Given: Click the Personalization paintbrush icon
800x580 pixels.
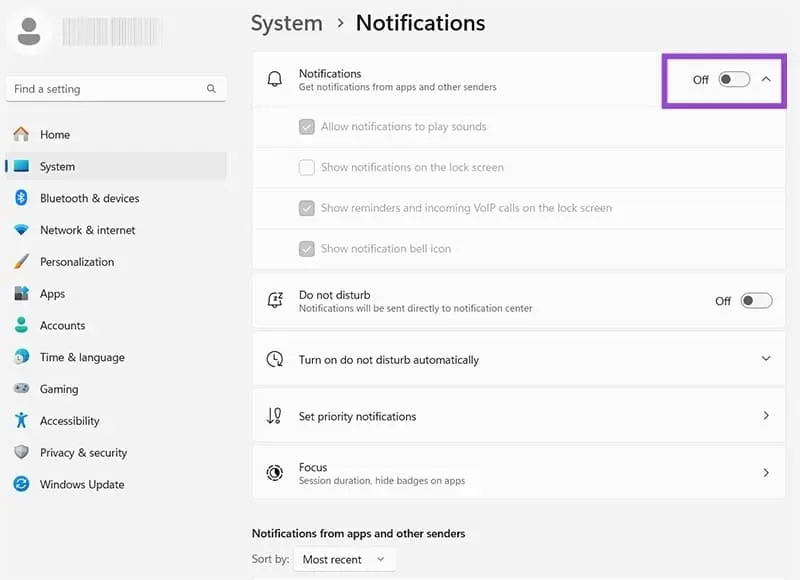Looking at the screenshot, I should click(21, 261).
